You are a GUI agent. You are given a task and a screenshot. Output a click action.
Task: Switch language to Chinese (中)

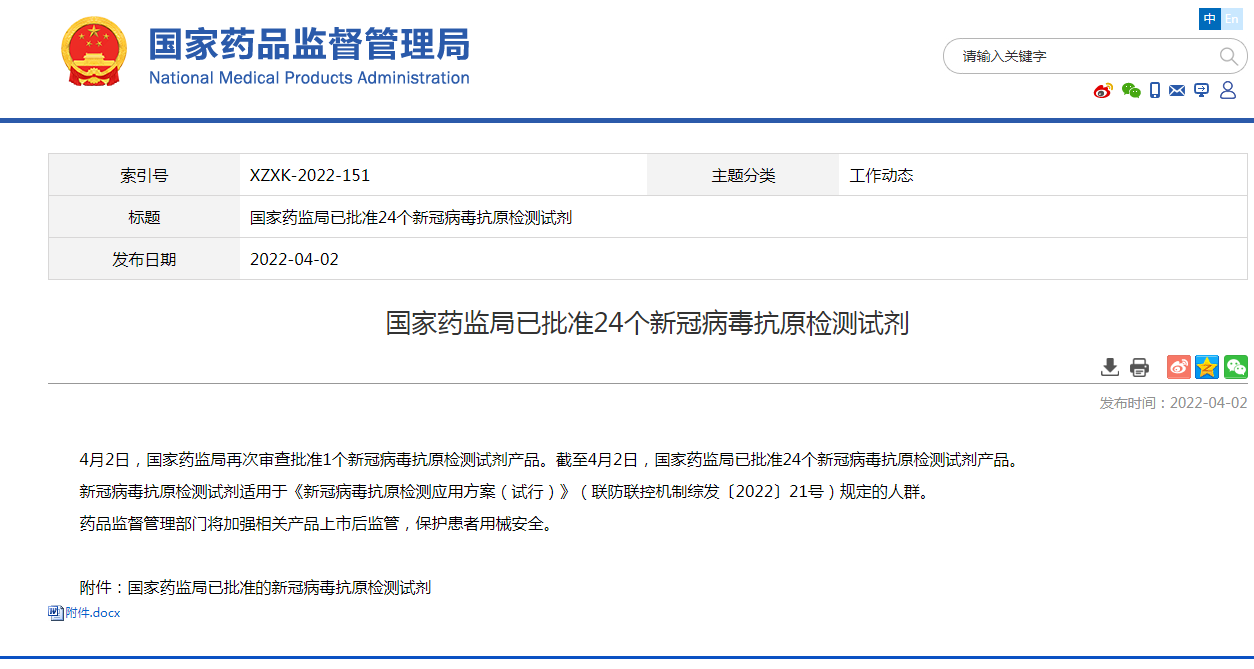[x=1210, y=19]
